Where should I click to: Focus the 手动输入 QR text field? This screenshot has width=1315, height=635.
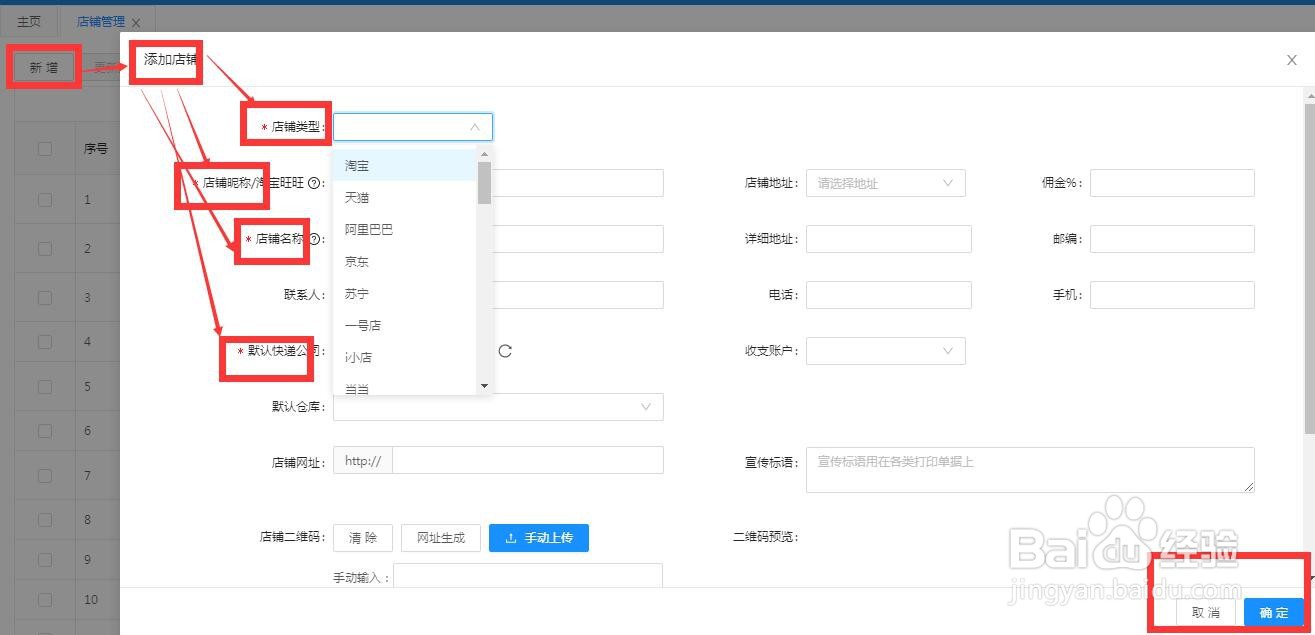pyautogui.click(x=528, y=575)
